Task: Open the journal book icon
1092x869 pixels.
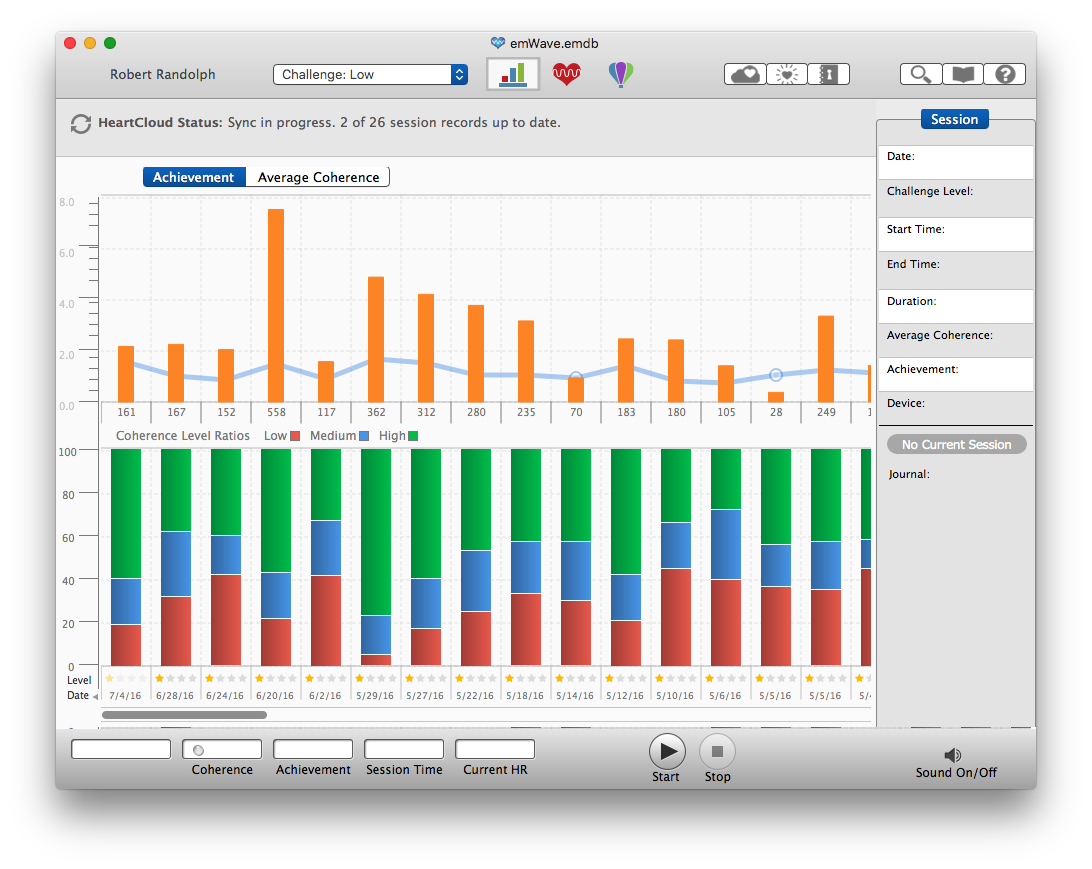Action: [x=962, y=74]
